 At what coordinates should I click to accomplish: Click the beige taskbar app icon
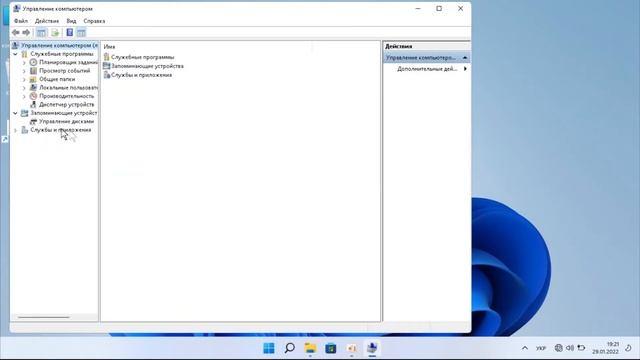coord(351,348)
